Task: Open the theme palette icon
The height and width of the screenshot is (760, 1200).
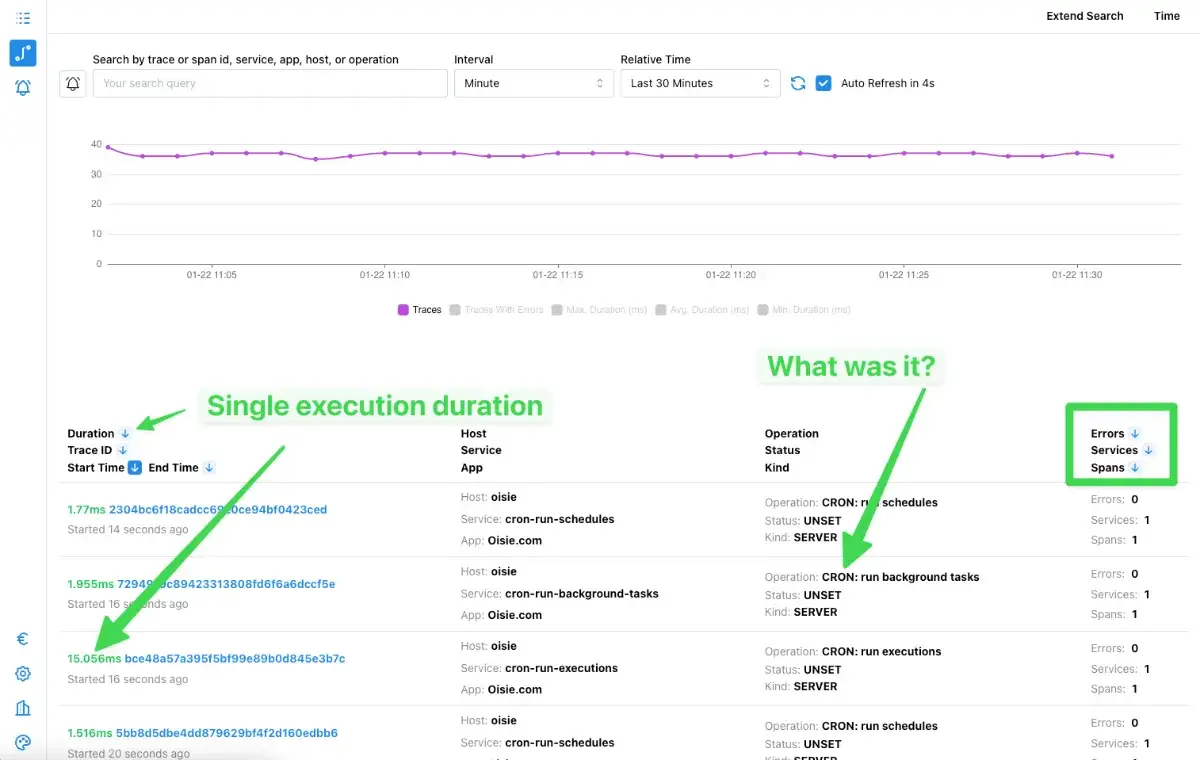Action: point(23,742)
